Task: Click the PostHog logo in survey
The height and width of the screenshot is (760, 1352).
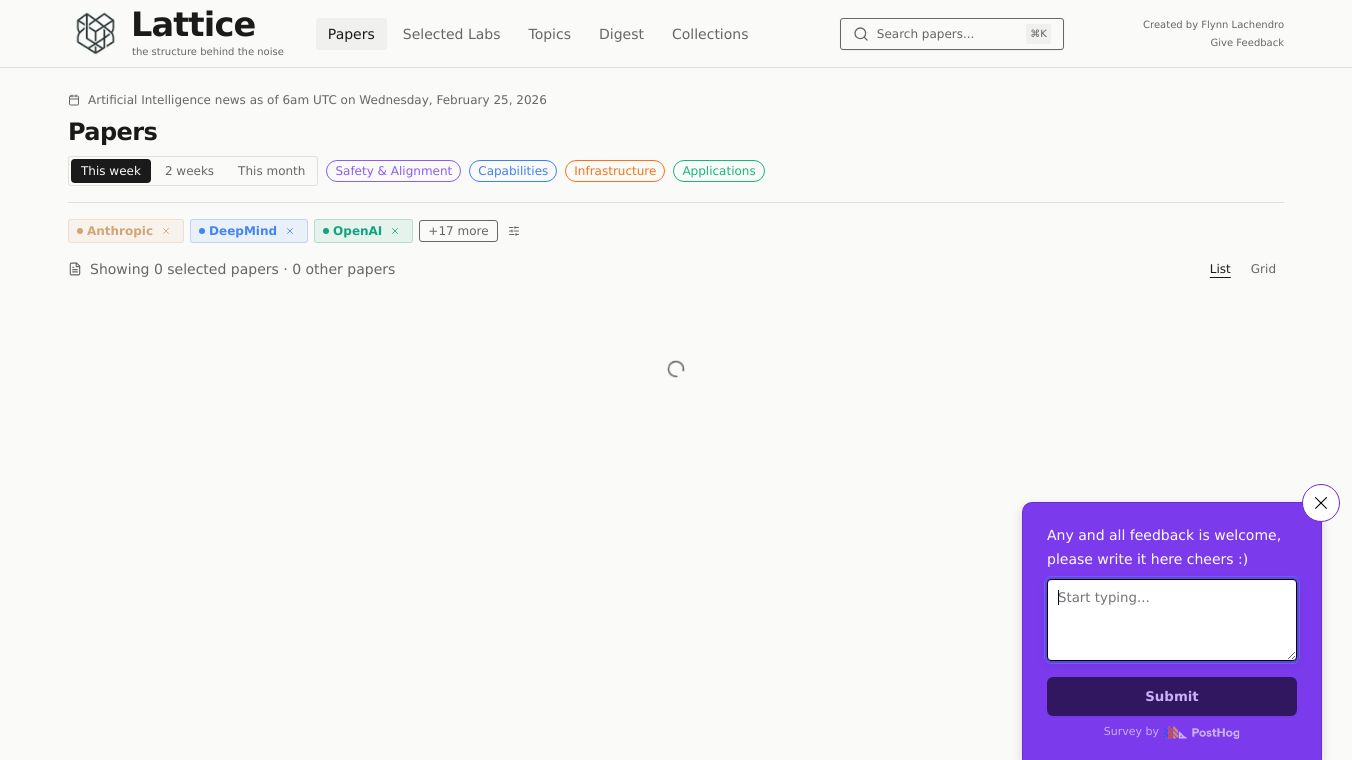Action: coord(1204,733)
